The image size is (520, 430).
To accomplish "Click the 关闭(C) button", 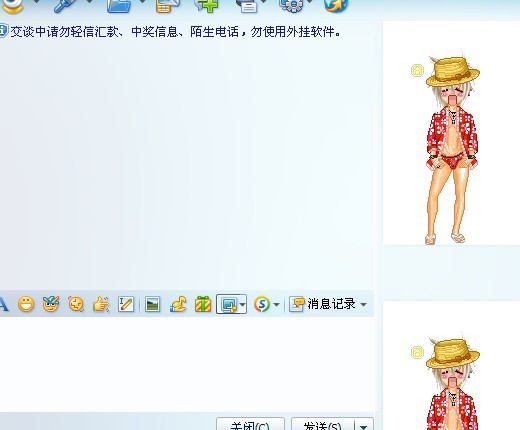I will click(x=250, y=424).
